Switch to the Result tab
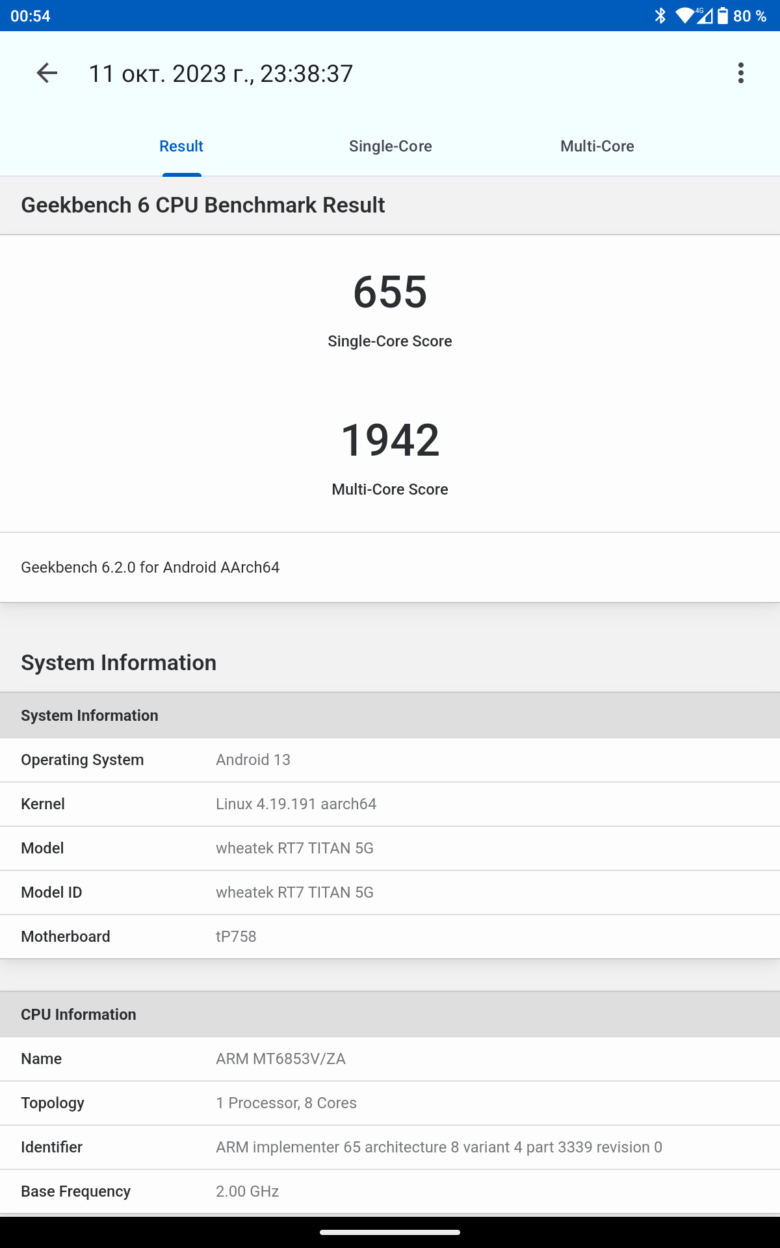Viewport: 780px width, 1248px height. pyautogui.click(x=181, y=146)
